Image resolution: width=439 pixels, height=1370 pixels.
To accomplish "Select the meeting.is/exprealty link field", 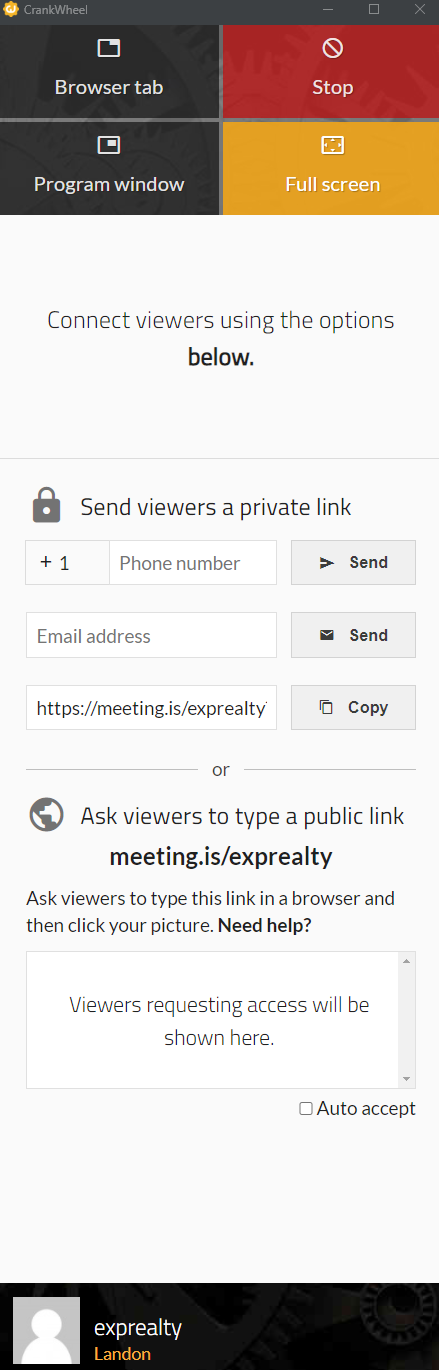I will (151, 707).
